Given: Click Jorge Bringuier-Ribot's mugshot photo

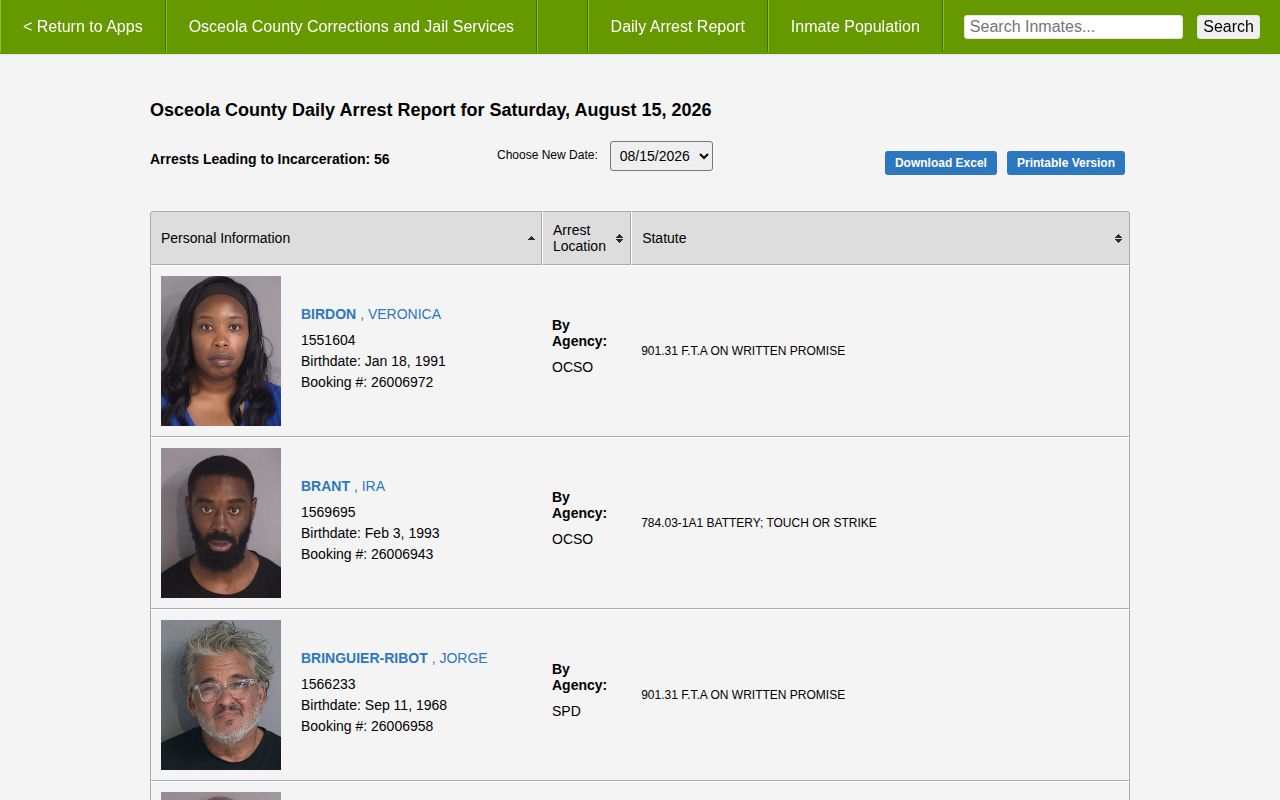Looking at the screenshot, I should click(221, 695).
